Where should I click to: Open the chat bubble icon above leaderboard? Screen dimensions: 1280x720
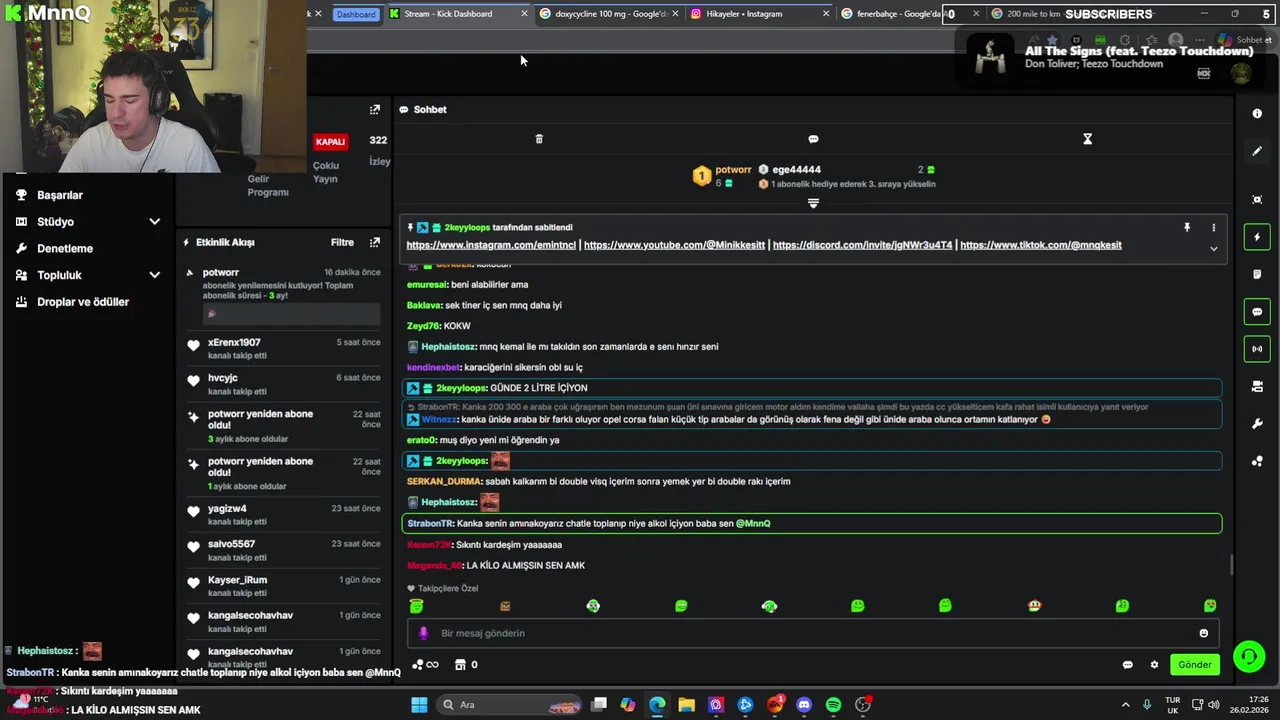click(813, 139)
